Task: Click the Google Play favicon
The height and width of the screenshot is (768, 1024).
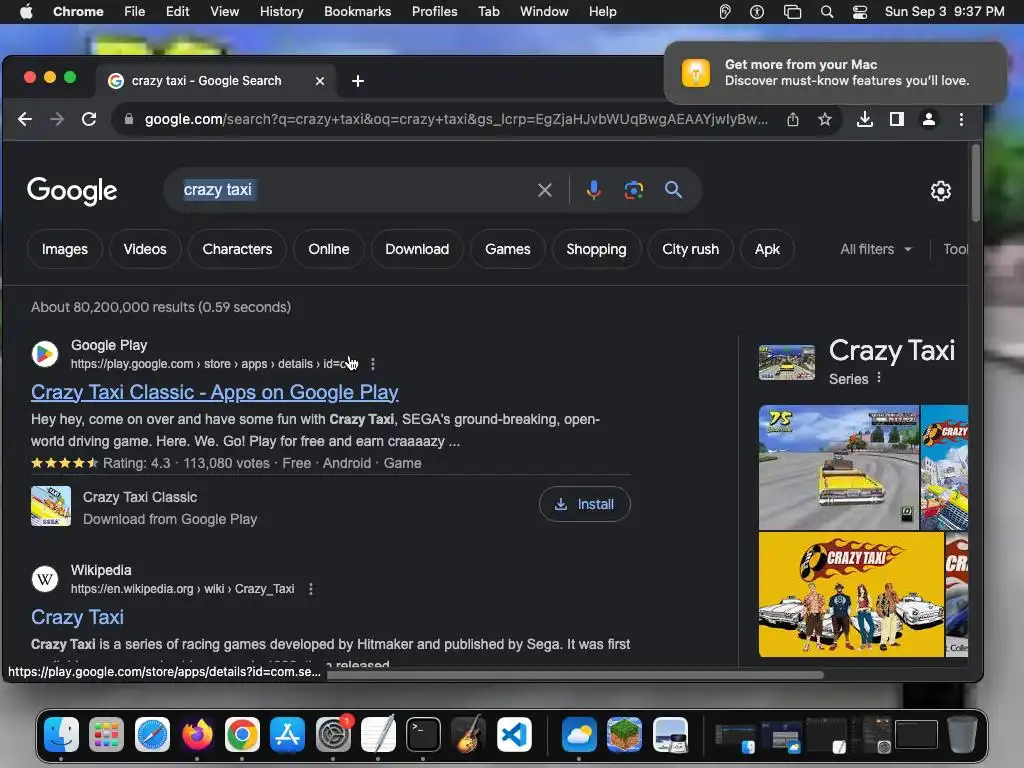Action: click(45, 354)
